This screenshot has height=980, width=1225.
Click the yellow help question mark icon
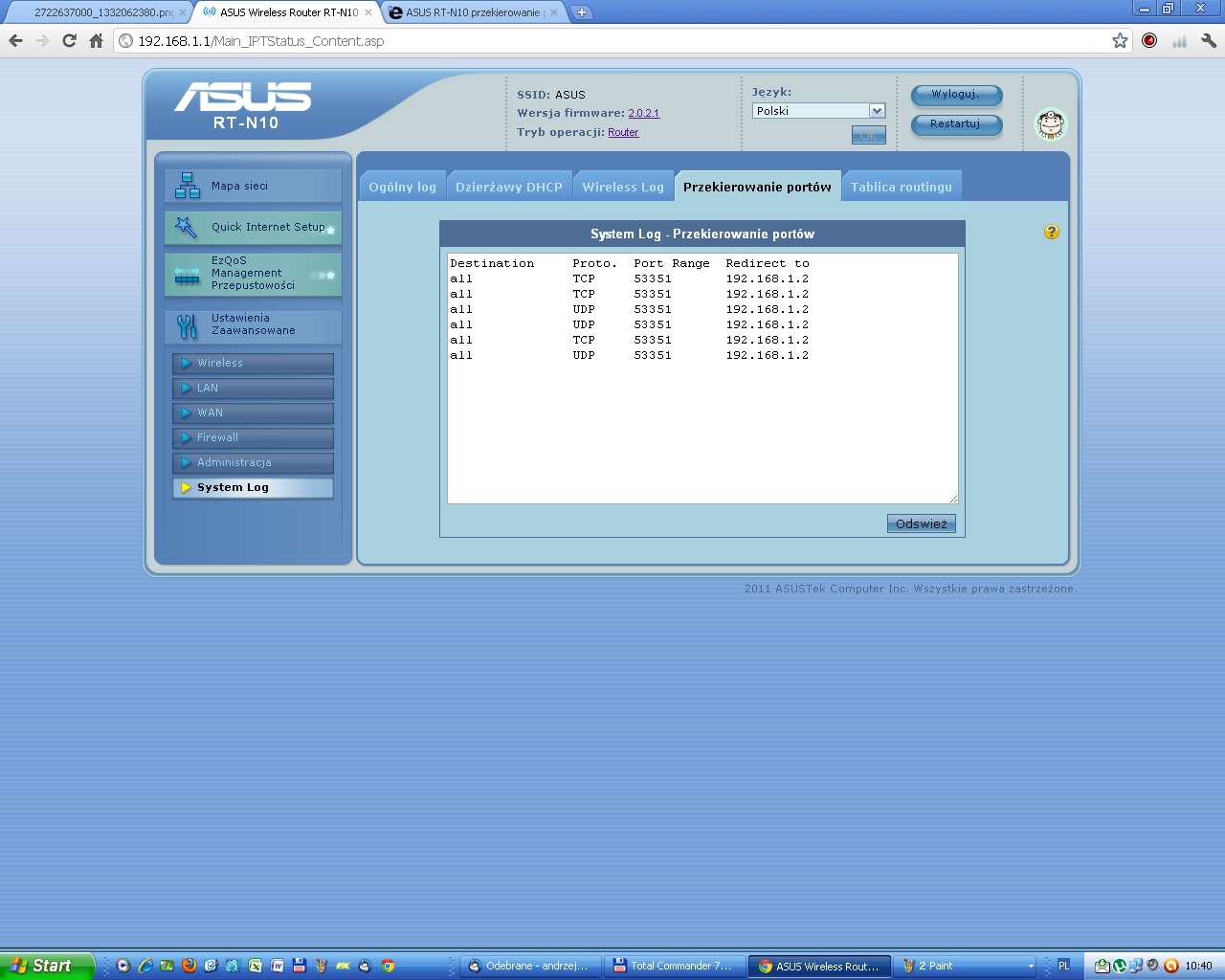1051,232
